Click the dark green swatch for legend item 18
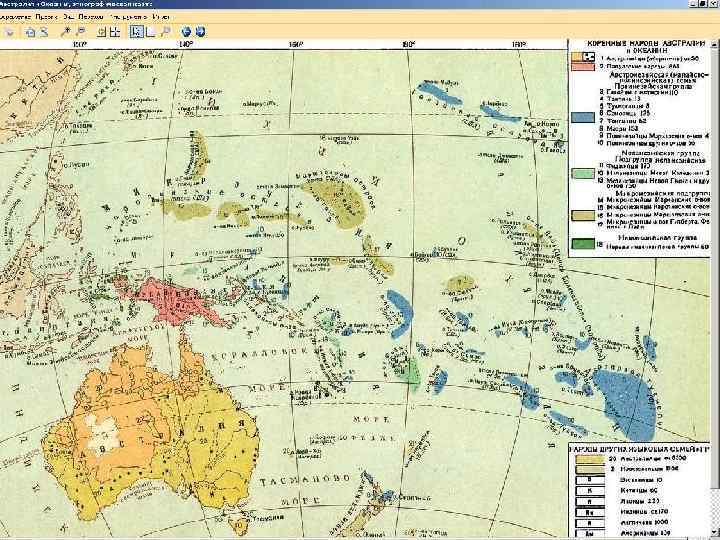The image size is (720, 540). (583, 243)
